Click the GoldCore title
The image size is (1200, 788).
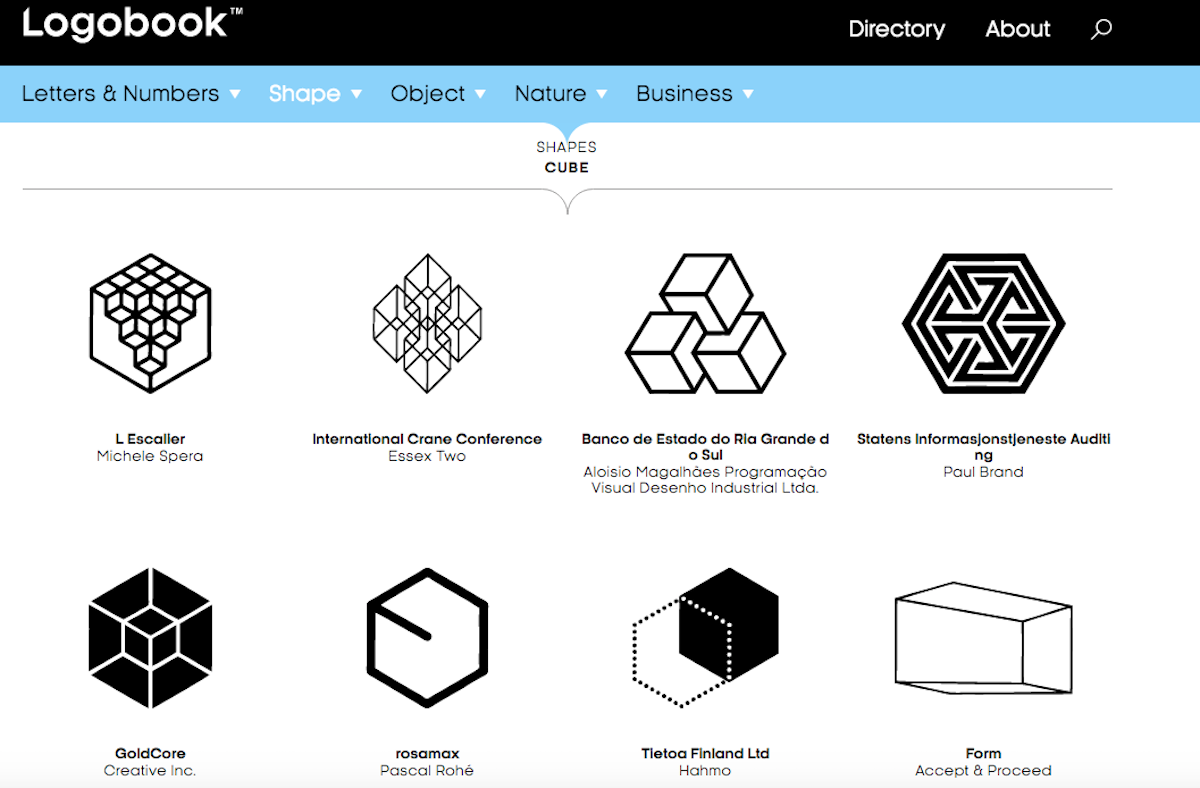point(150,754)
